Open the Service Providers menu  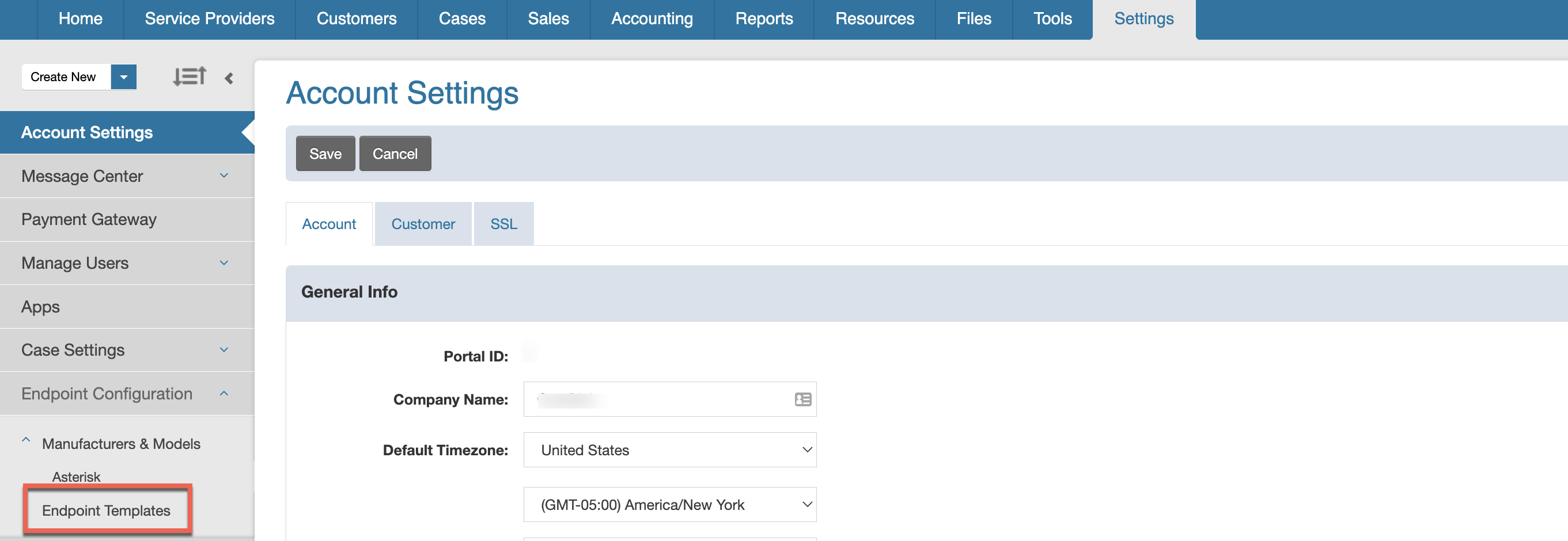209,19
